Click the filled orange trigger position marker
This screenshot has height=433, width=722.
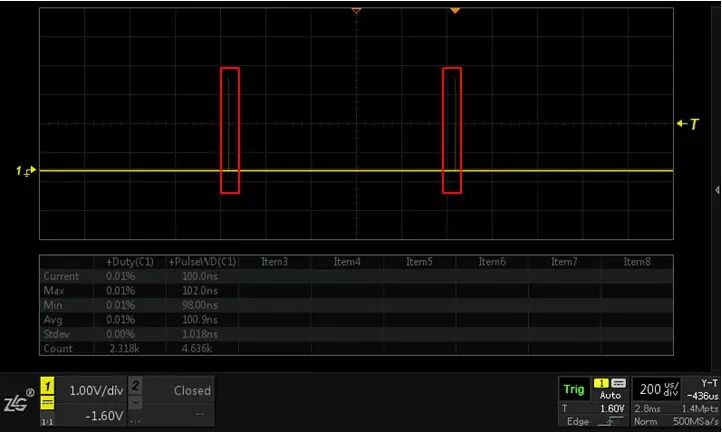455,10
